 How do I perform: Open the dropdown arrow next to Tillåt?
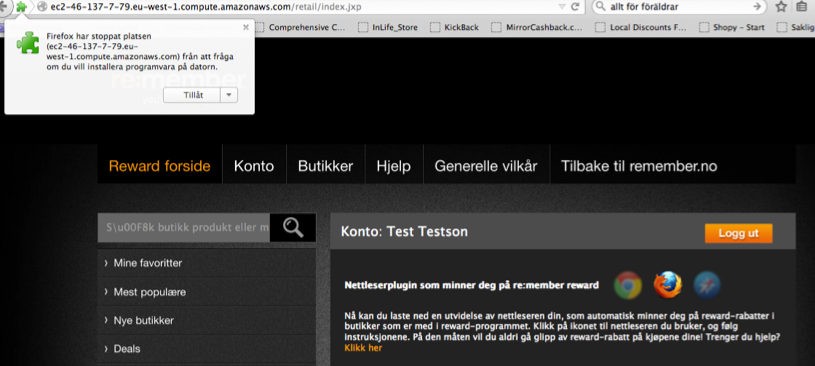click(229, 95)
